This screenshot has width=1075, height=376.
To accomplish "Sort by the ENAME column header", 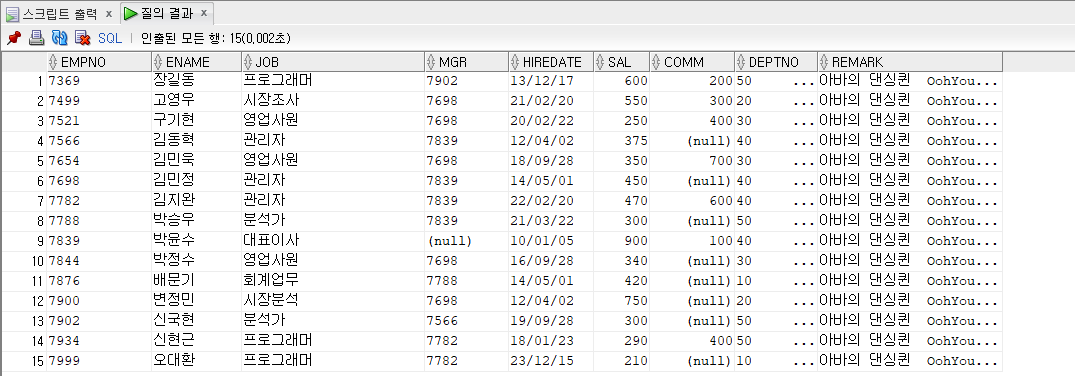I will click(x=196, y=62).
